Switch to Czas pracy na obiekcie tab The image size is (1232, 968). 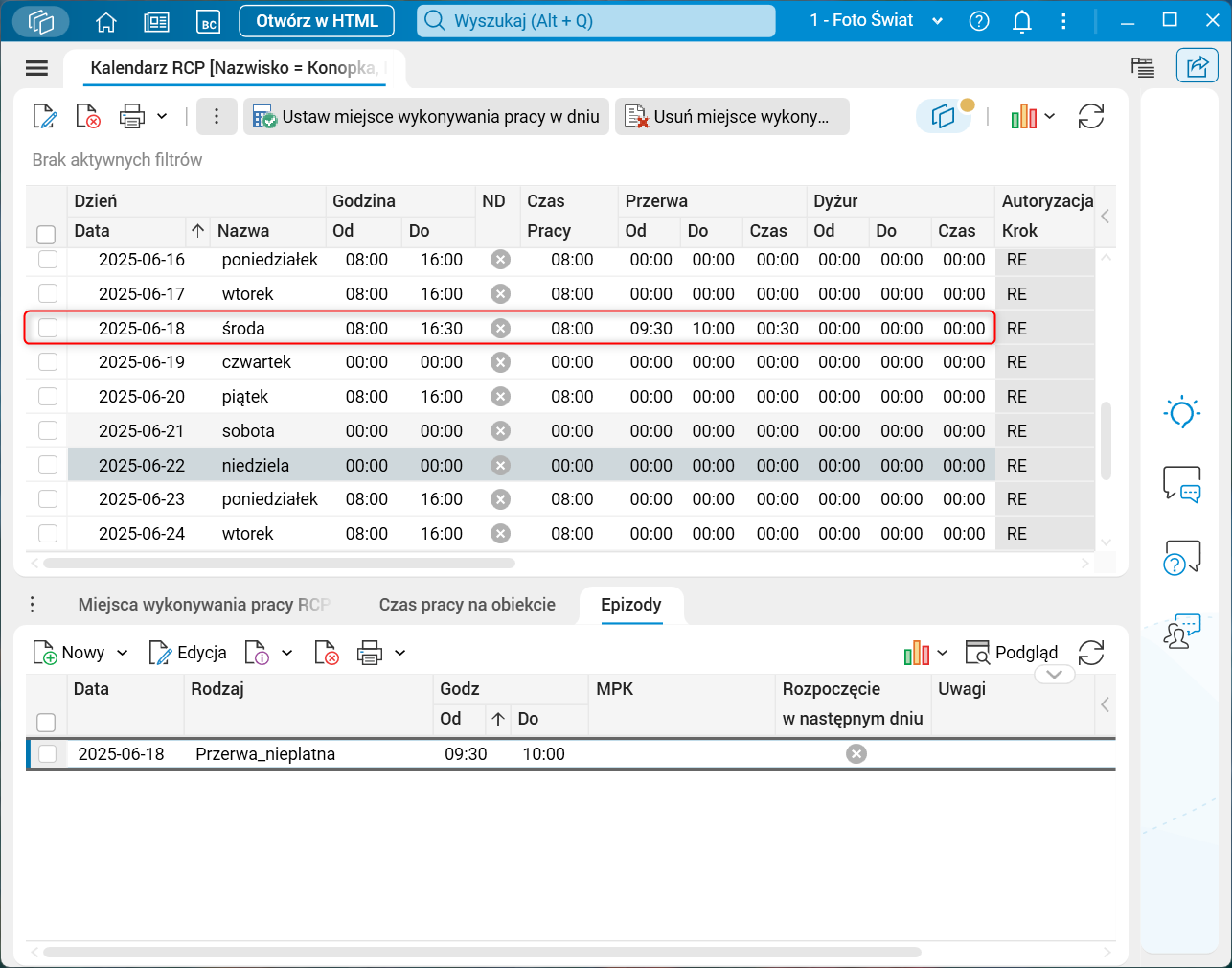pos(467,605)
